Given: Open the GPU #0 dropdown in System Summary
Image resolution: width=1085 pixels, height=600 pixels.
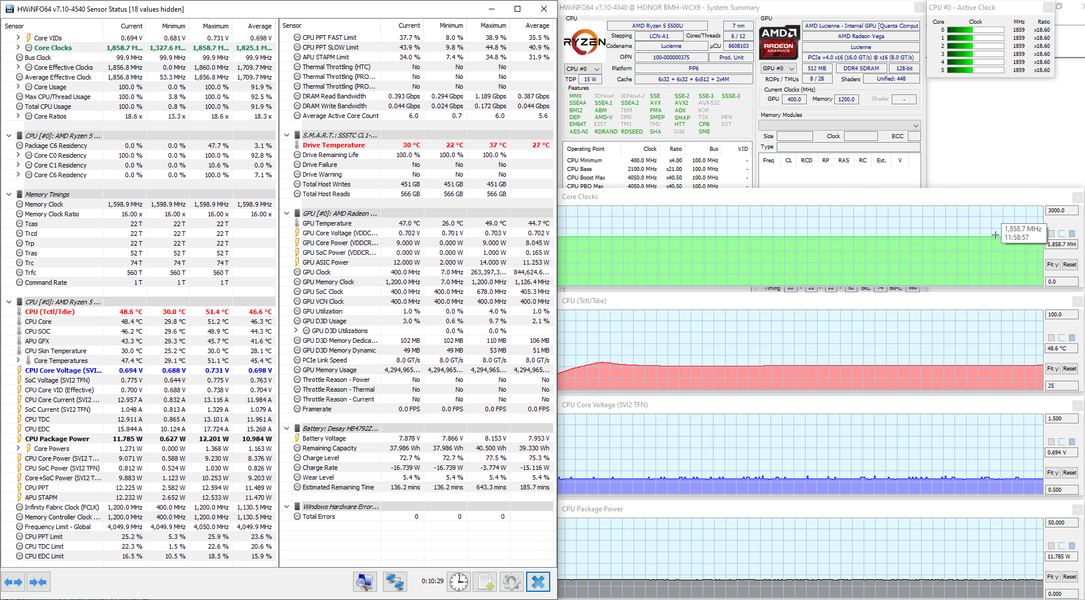Looking at the screenshot, I should (778, 69).
